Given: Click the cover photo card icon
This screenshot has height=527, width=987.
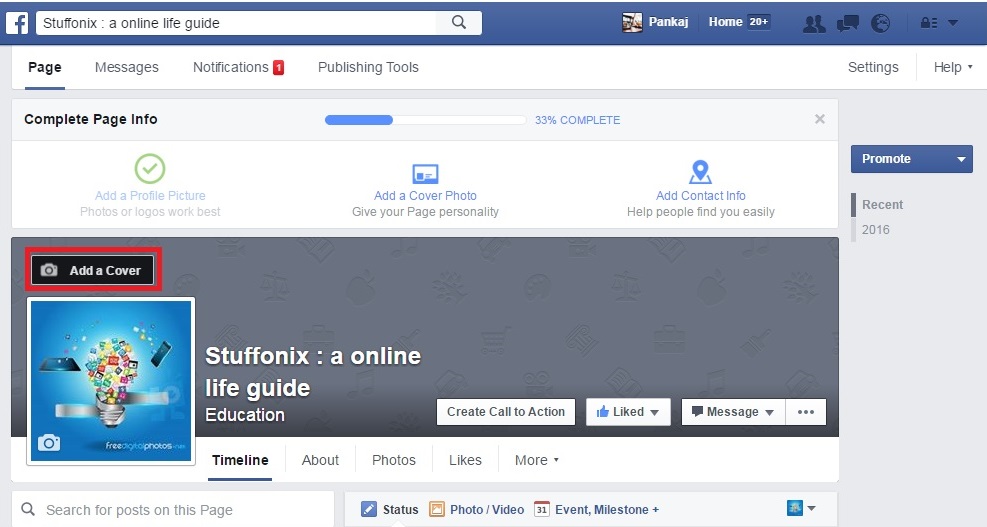Looking at the screenshot, I should point(426,174).
